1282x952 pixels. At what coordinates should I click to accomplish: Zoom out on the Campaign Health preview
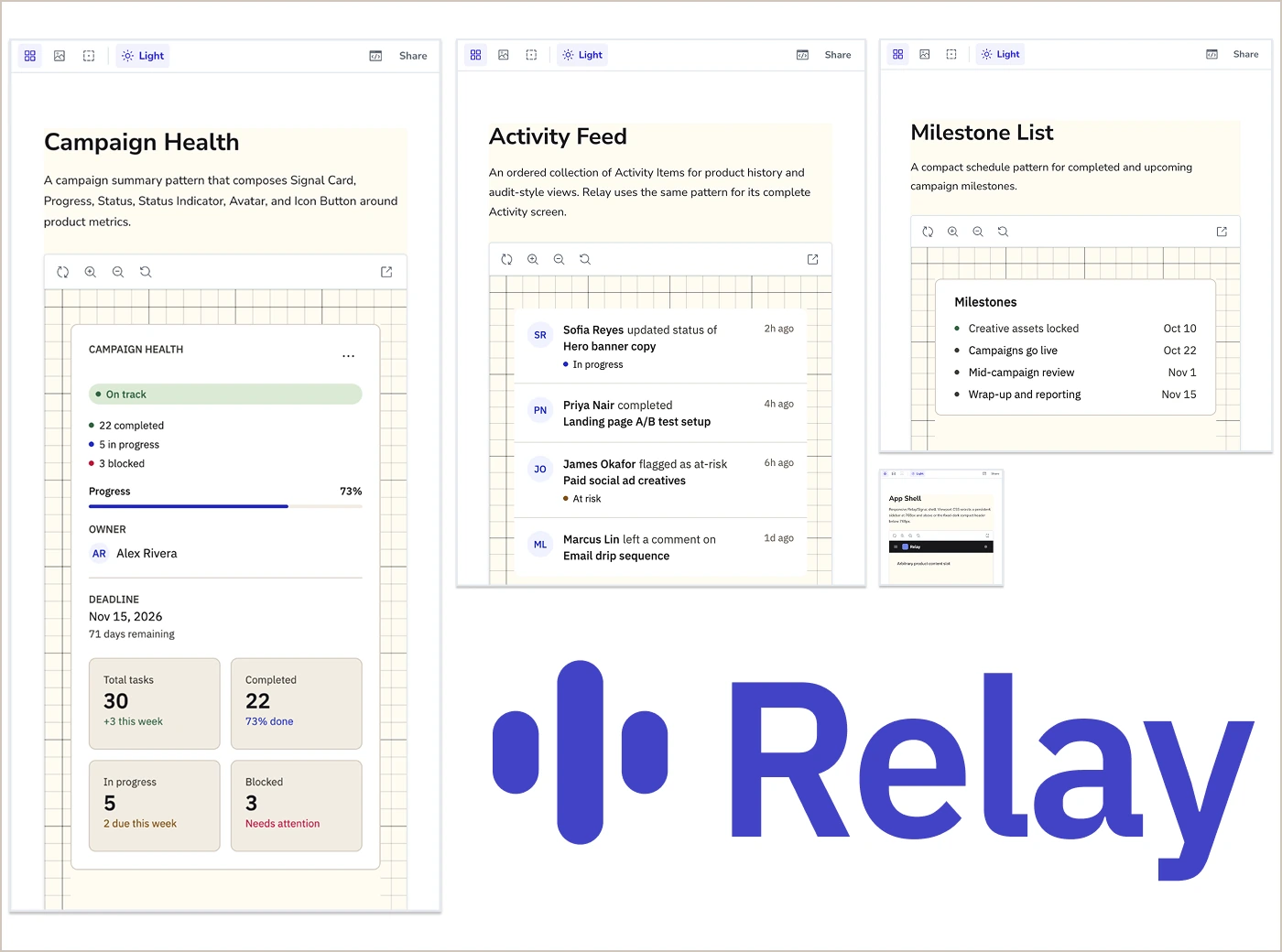tap(118, 272)
